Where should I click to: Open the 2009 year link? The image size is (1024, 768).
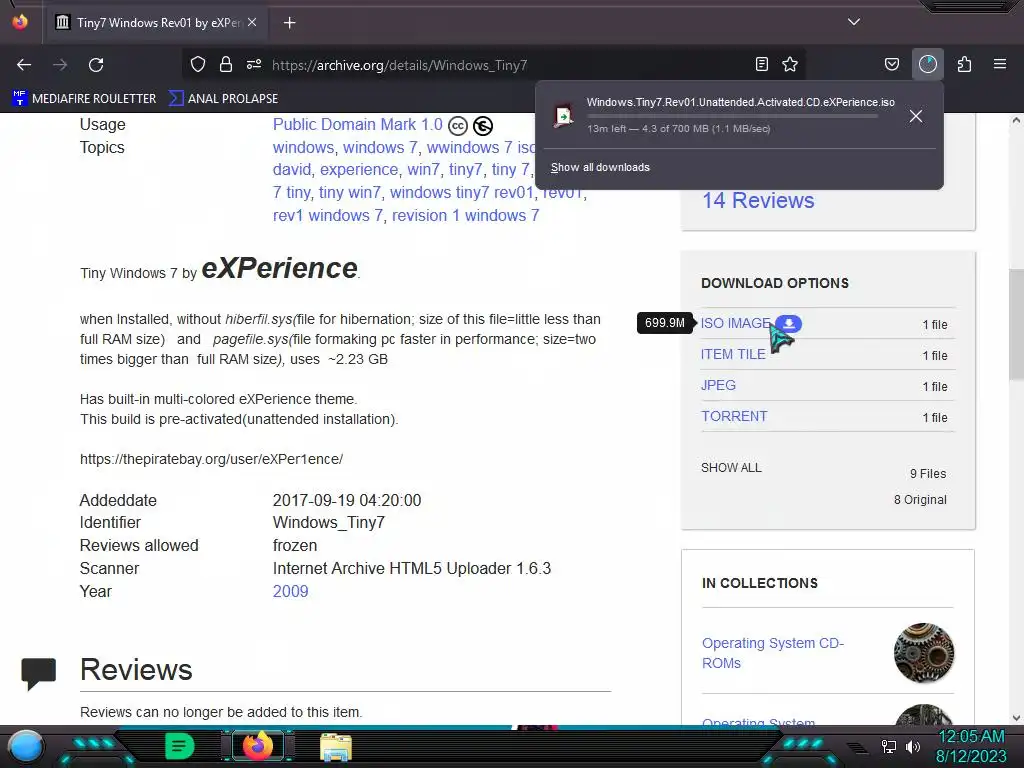[291, 591]
